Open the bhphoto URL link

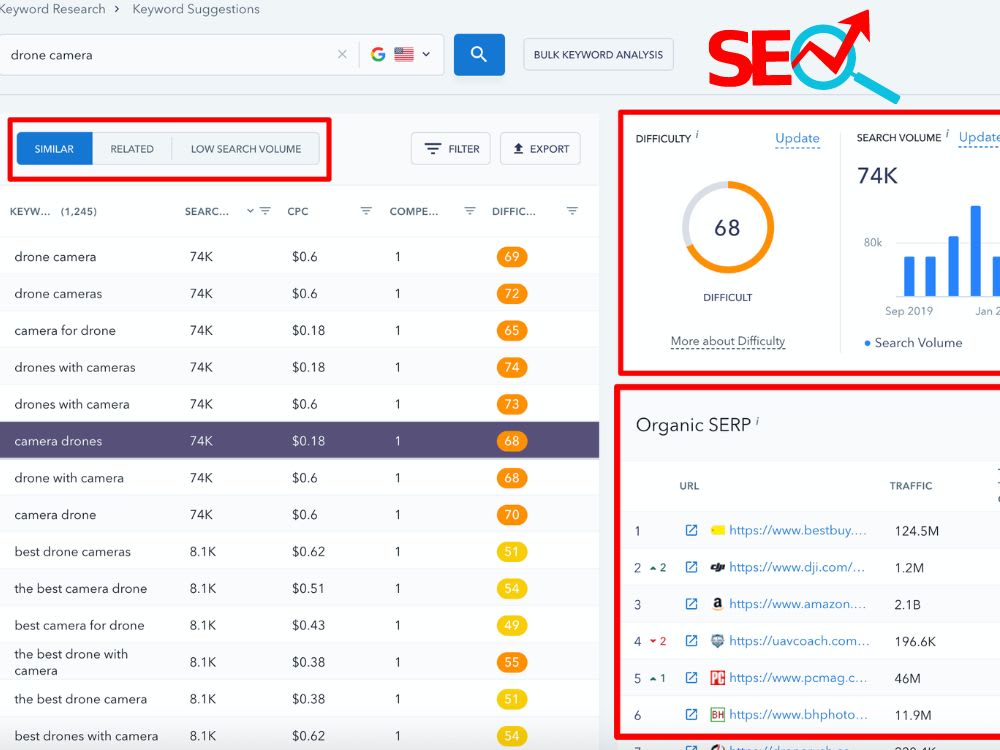click(x=798, y=714)
